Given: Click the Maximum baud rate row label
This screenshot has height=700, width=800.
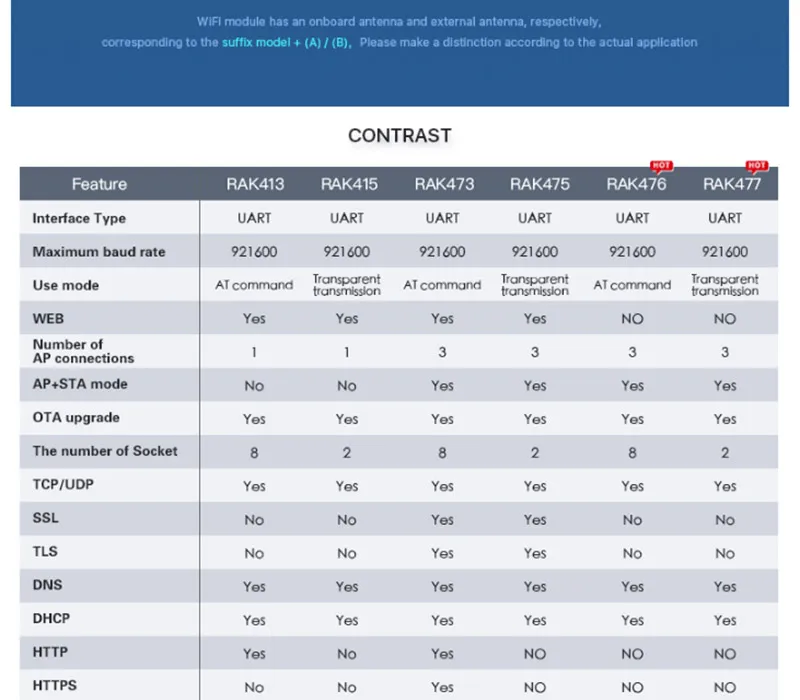Looking at the screenshot, I should tap(99, 252).
